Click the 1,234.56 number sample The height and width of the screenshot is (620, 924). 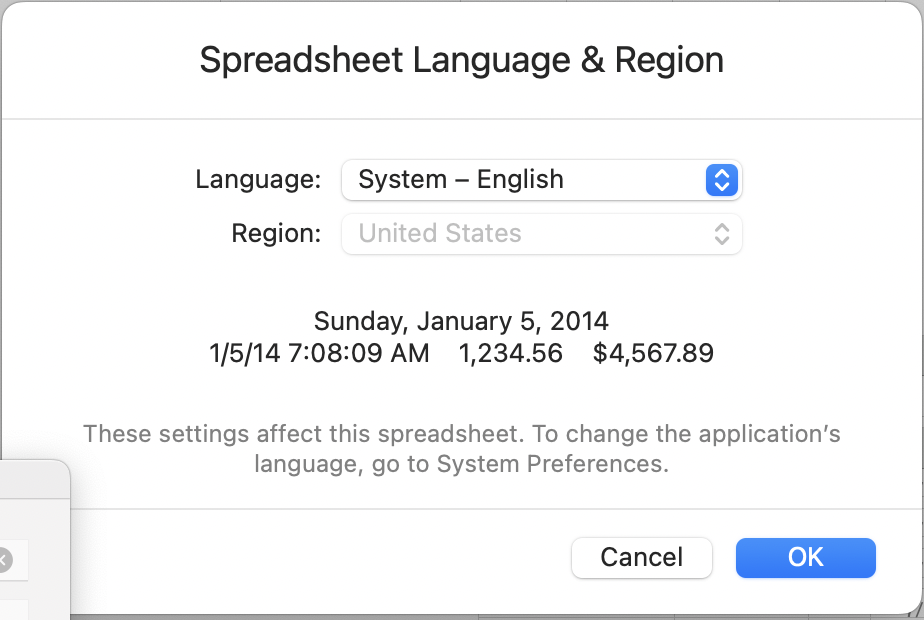510,353
